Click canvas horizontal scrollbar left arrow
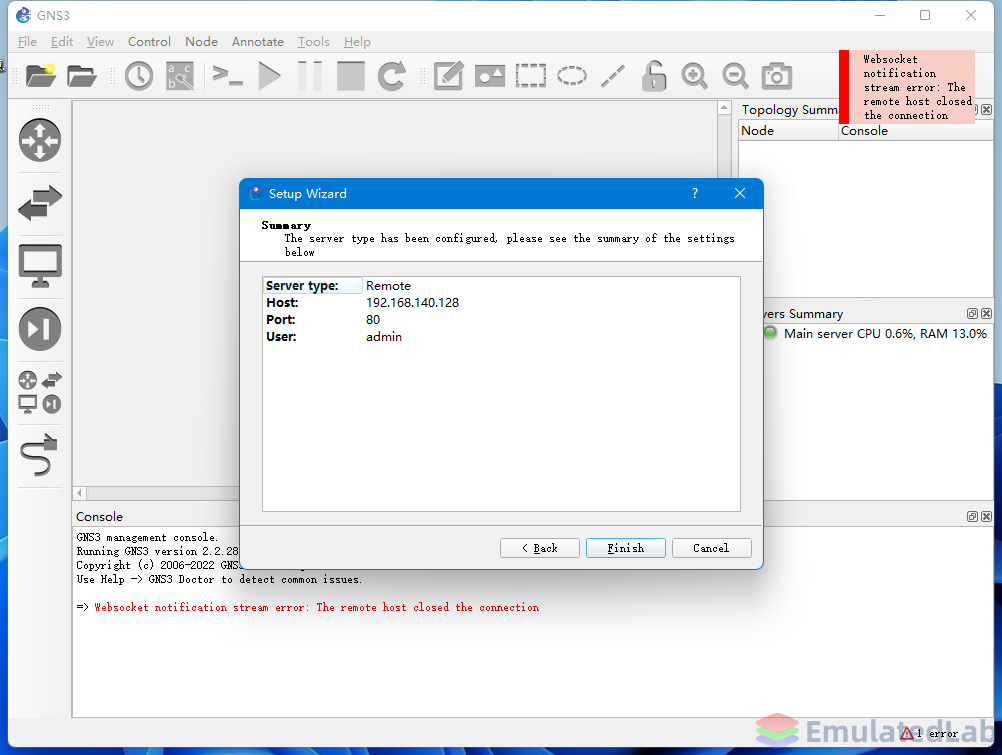The width and height of the screenshot is (1002, 755). (80, 493)
